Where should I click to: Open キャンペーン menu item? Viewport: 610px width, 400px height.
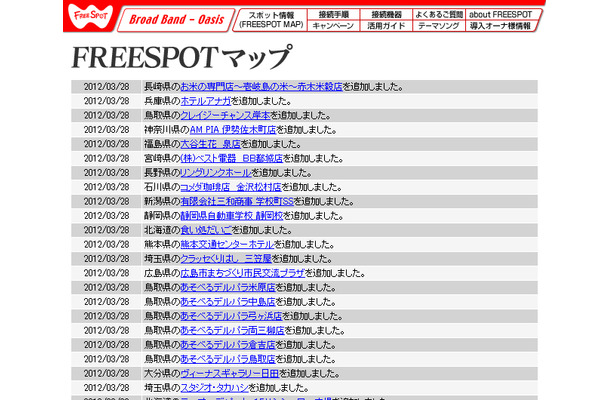(333, 26)
